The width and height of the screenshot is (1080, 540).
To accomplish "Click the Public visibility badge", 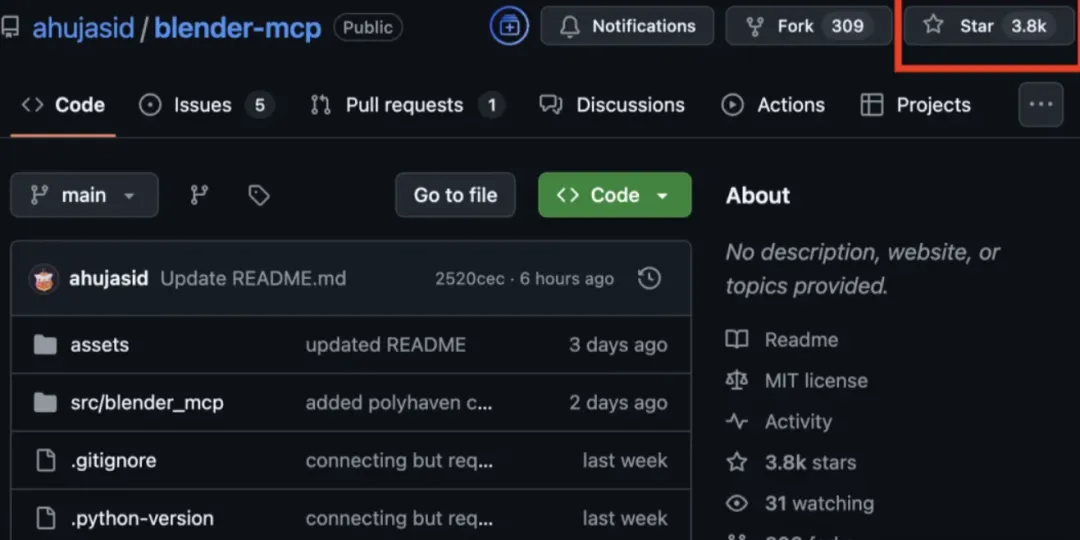I will tap(368, 28).
